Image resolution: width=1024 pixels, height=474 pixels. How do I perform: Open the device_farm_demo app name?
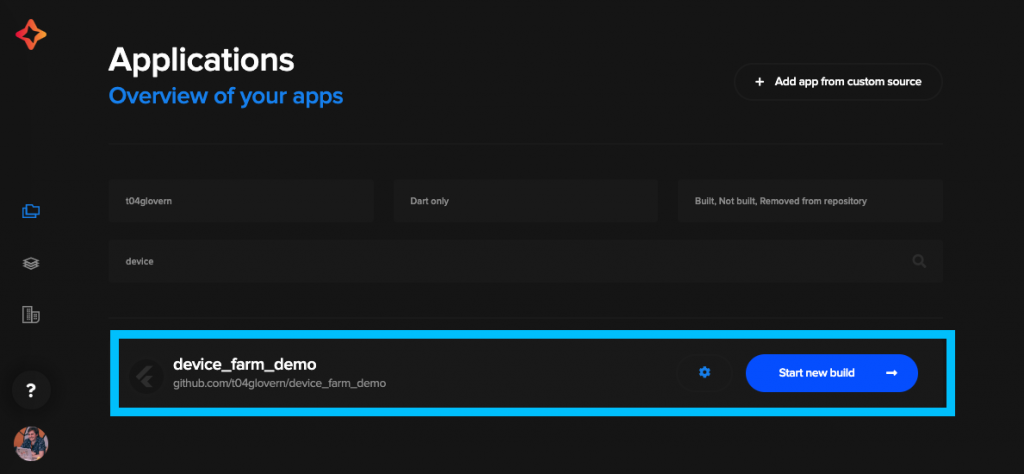click(244, 364)
